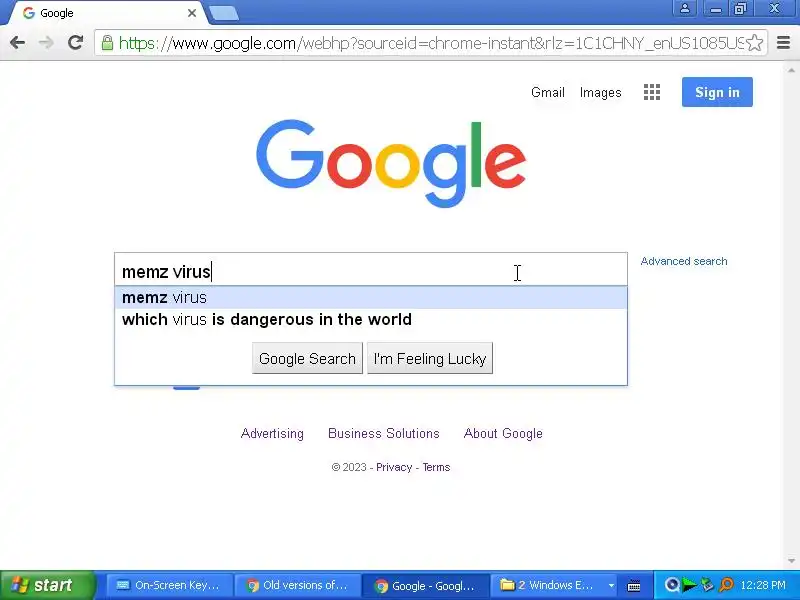Image resolution: width=800 pixels, height=600 pixels.
Task: Click the address bar URL
Action: 431,43
